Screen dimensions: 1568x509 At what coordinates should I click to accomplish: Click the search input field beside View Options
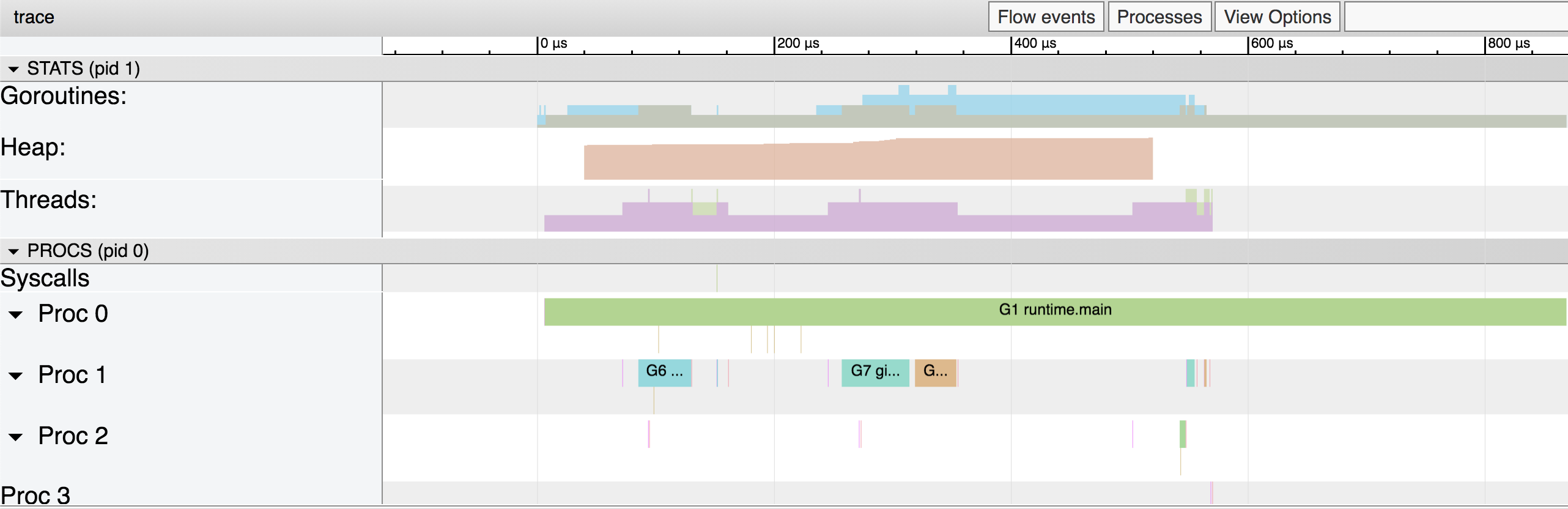(1456, 17)
